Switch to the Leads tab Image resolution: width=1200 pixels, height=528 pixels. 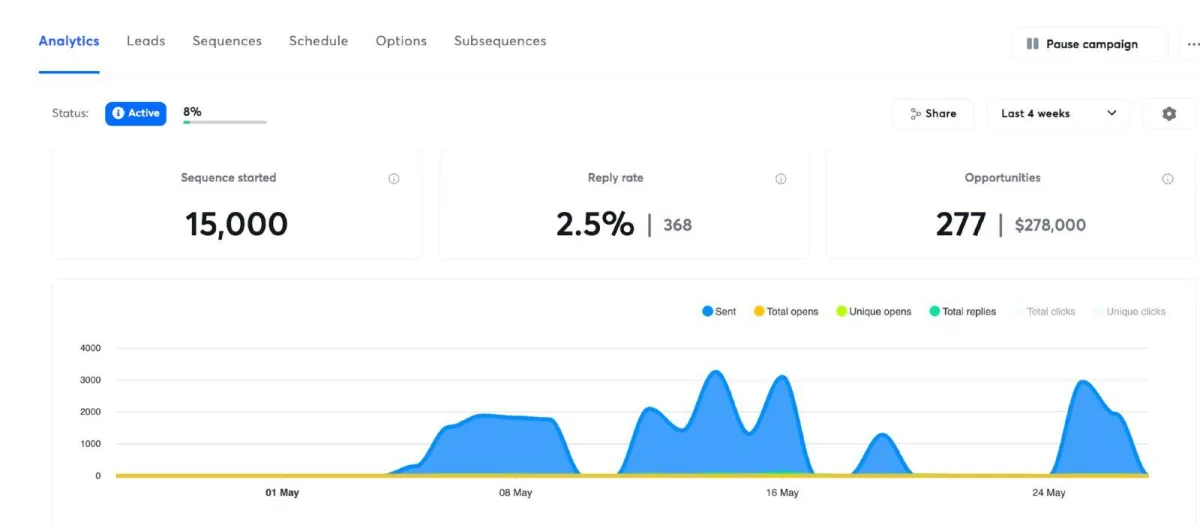pyautogui.click(x=146, y=41)
